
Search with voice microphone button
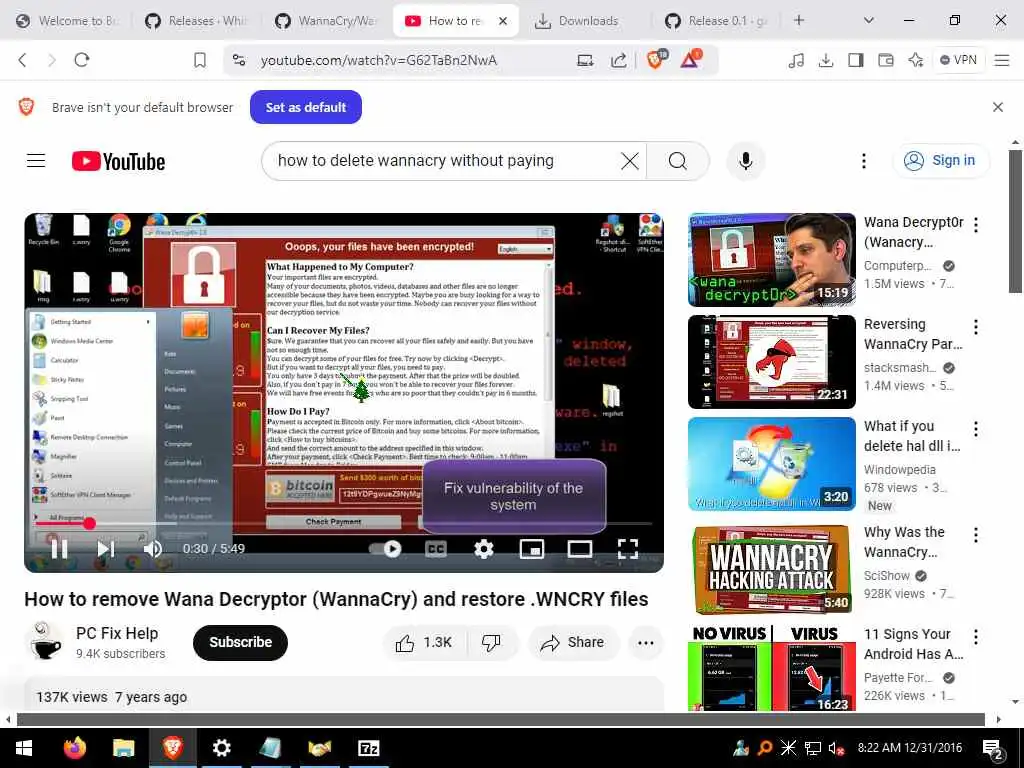[745, 161]
